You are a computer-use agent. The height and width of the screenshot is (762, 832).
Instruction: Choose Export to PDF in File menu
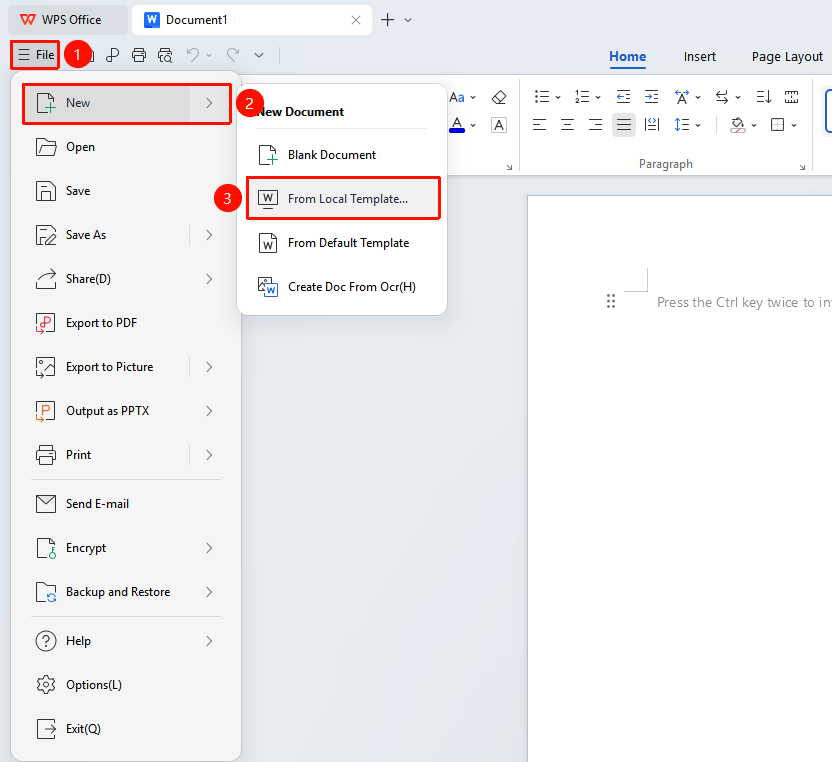pos(126,323)
